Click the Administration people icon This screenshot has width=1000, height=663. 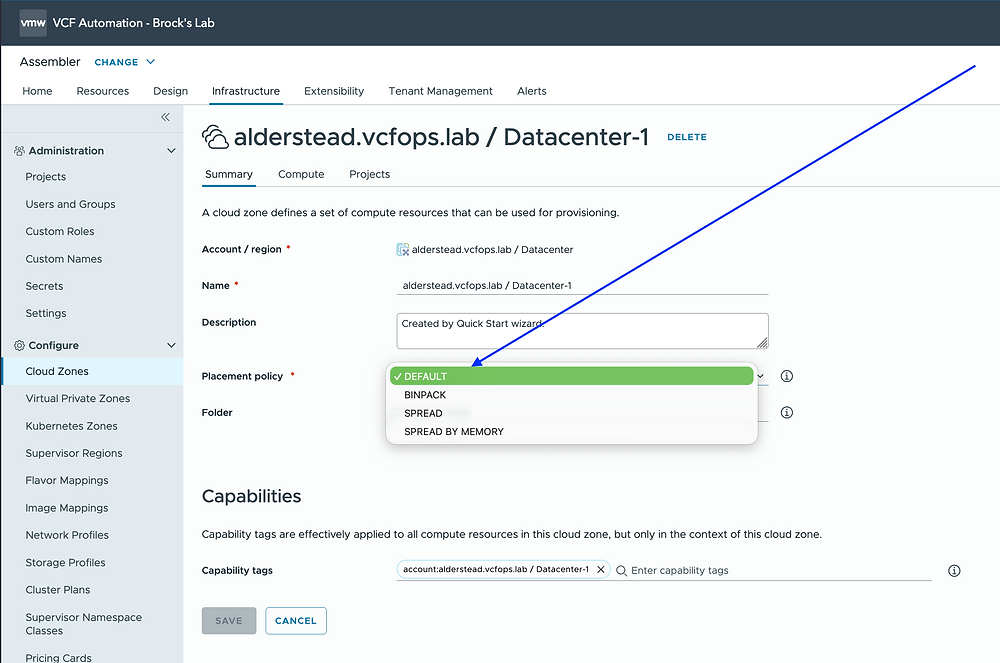pyautogui.click(x=19, y=151)
